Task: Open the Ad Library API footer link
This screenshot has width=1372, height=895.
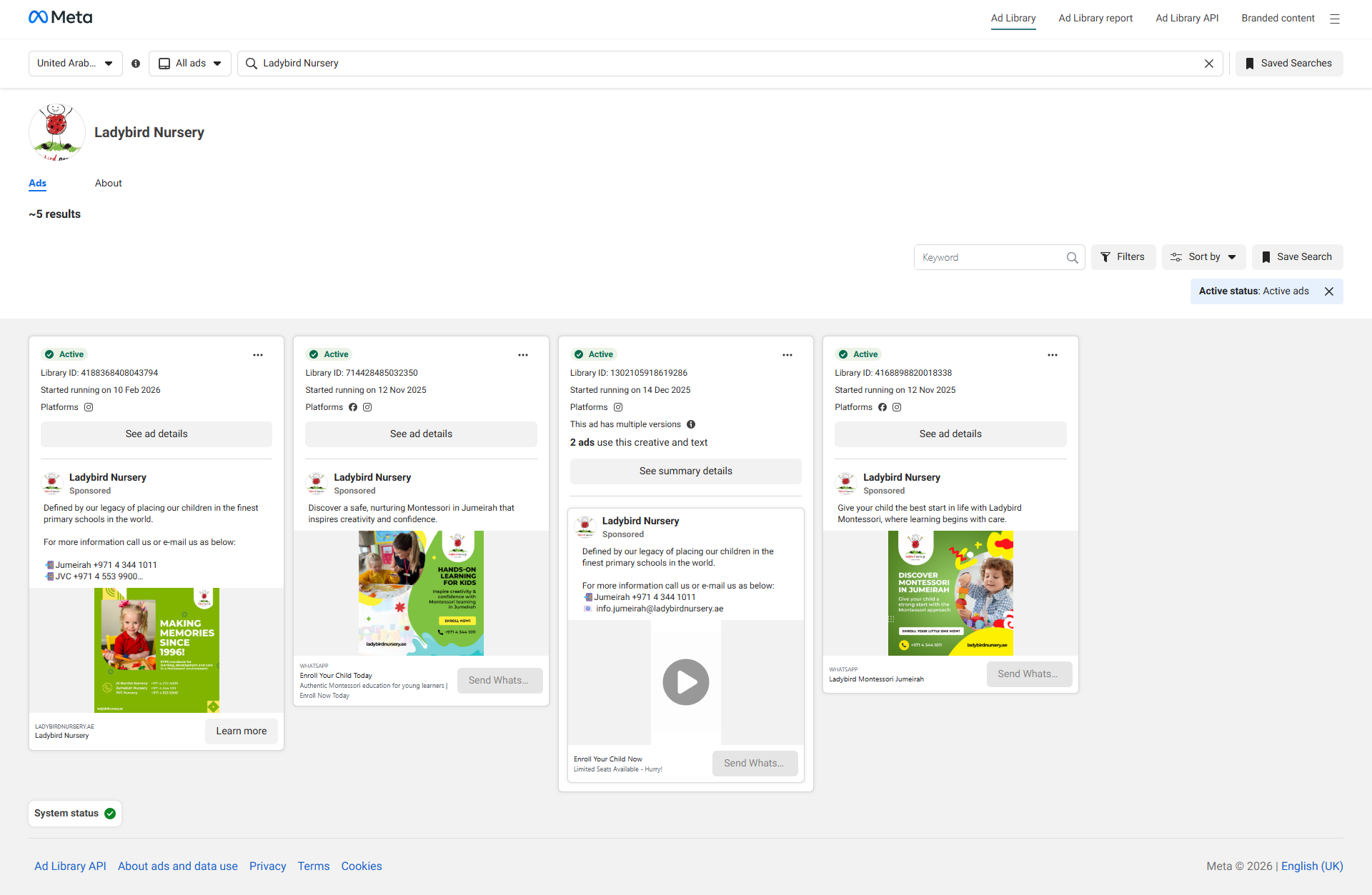Action: (70, 866)
